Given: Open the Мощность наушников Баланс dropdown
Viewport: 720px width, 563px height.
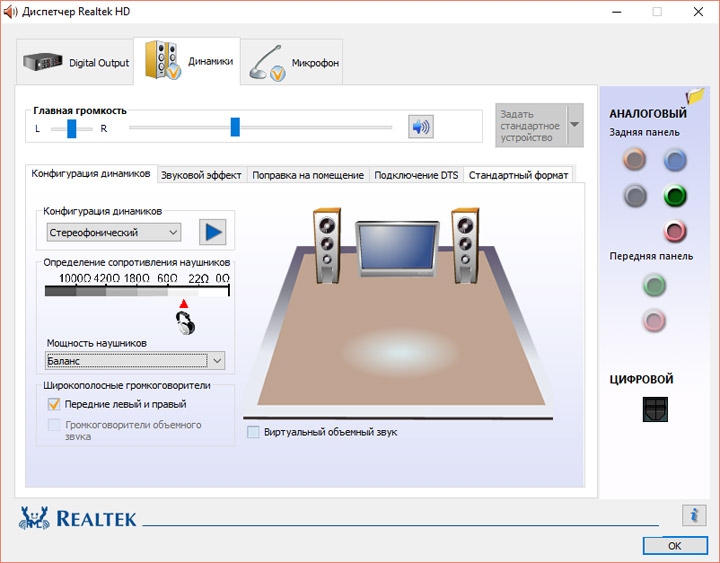Looking at the screenshot, I should (135, 361).
